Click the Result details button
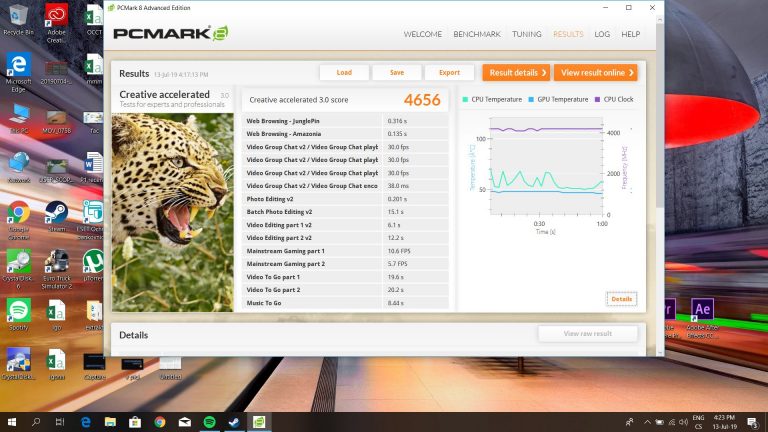 [x=516, y=72]
